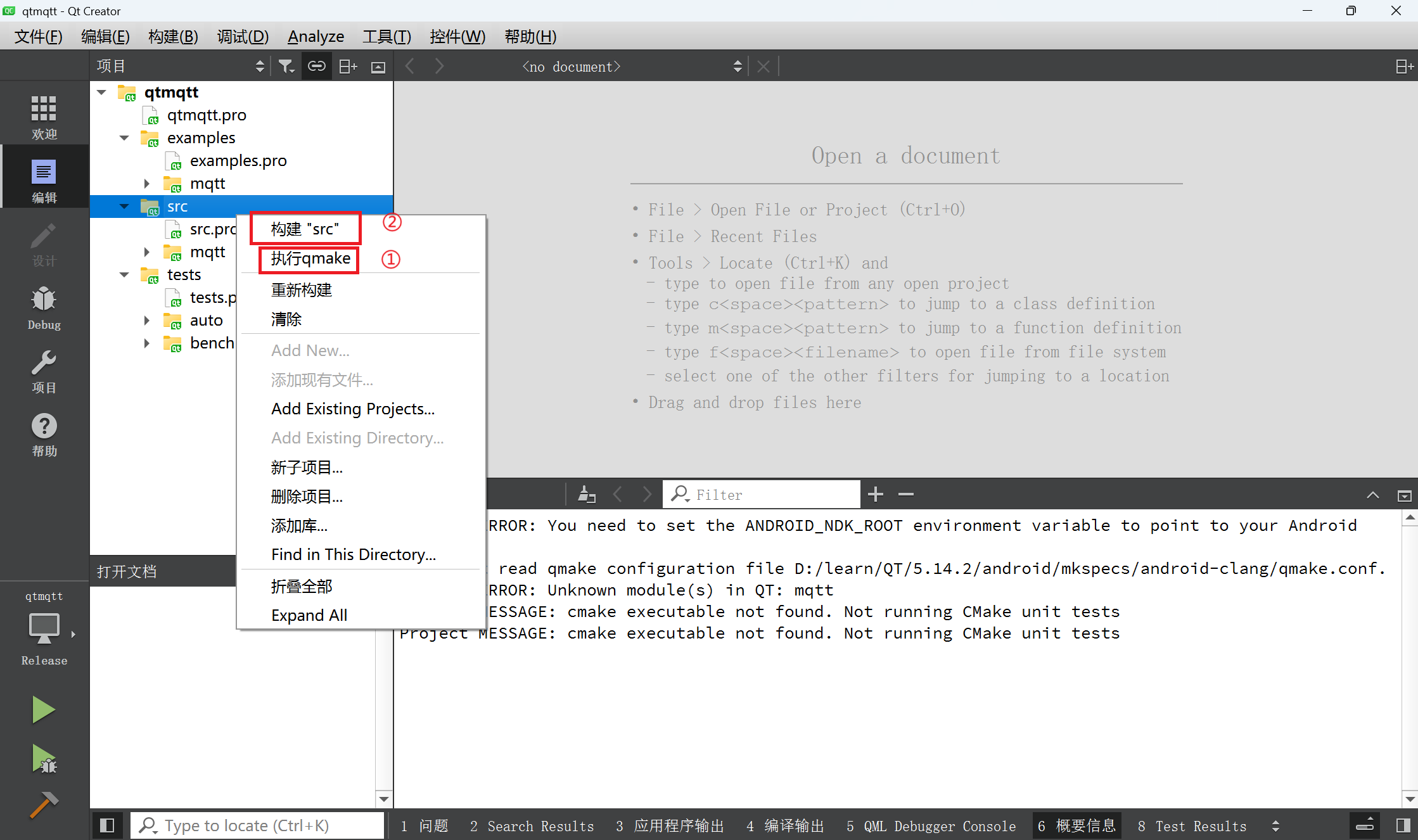Start debugging with the bug play button
1418x840 pixels.
click(43, 759)
